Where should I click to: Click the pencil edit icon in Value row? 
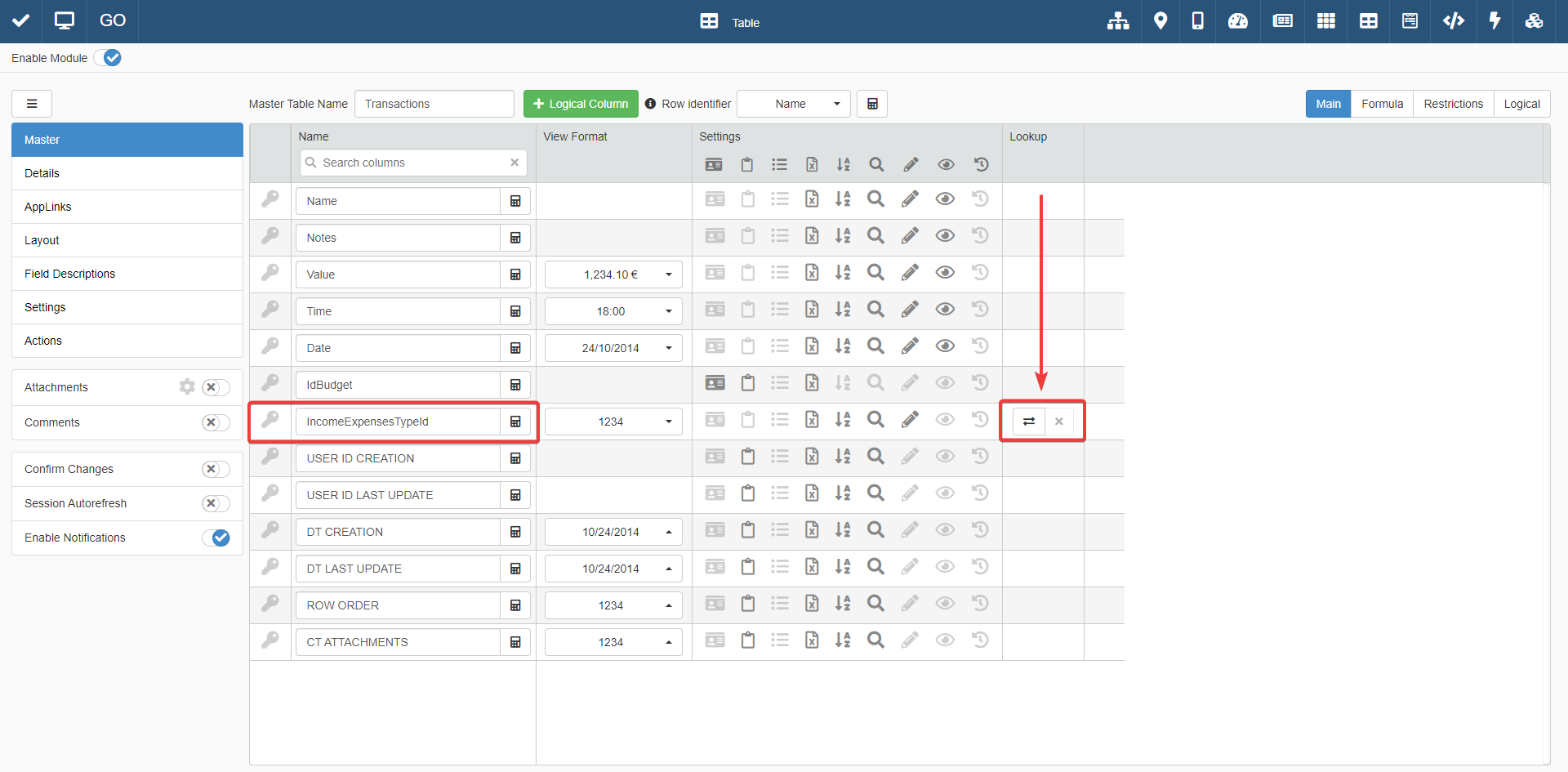pos(910,273)
